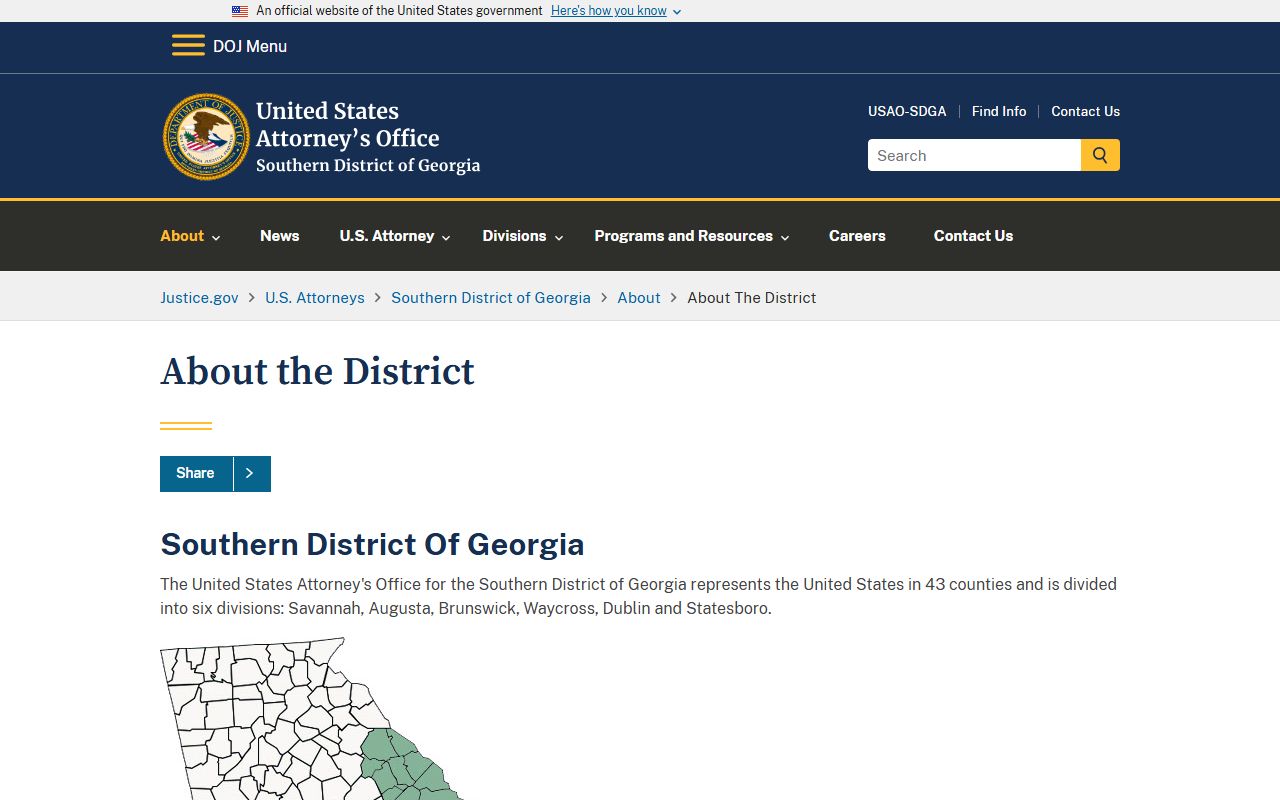Click the US flag icon in banner
Viewport: 1280px width, 800px height.
point(240,11)
